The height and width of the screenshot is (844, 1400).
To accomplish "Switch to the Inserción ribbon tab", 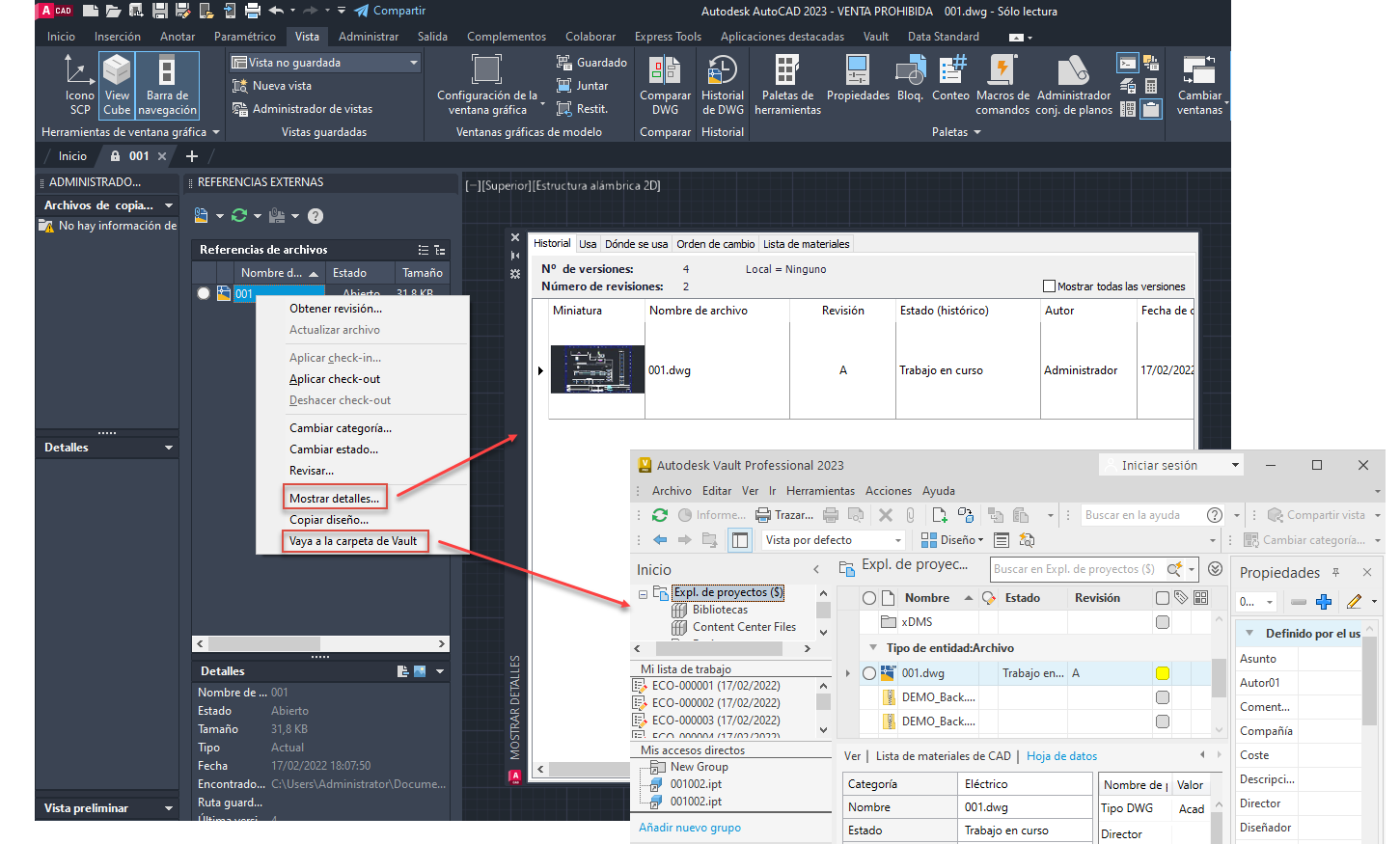I will click(118, 37).
